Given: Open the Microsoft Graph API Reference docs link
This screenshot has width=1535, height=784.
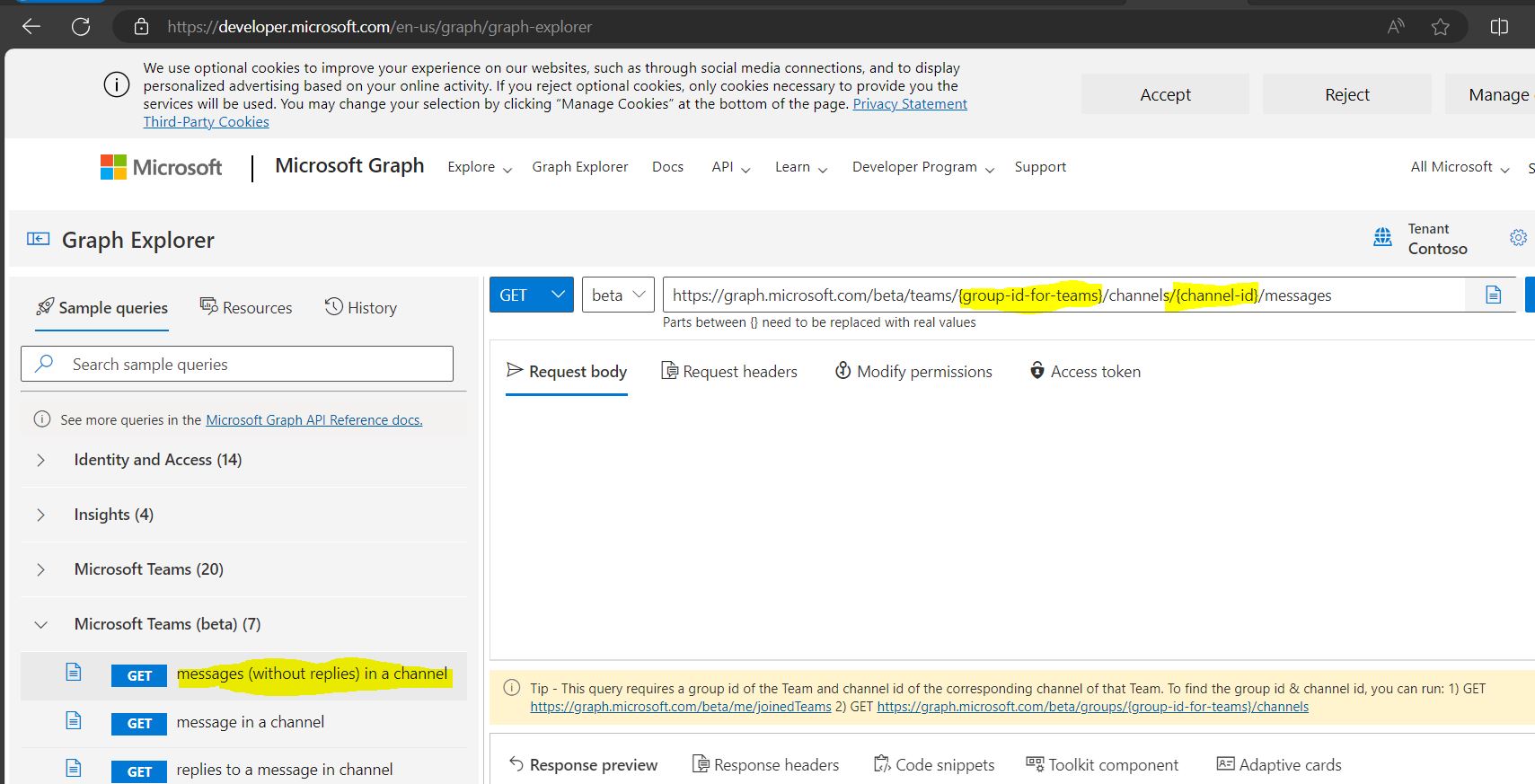Looking at the screenshot, I should [x=313, y=420].
